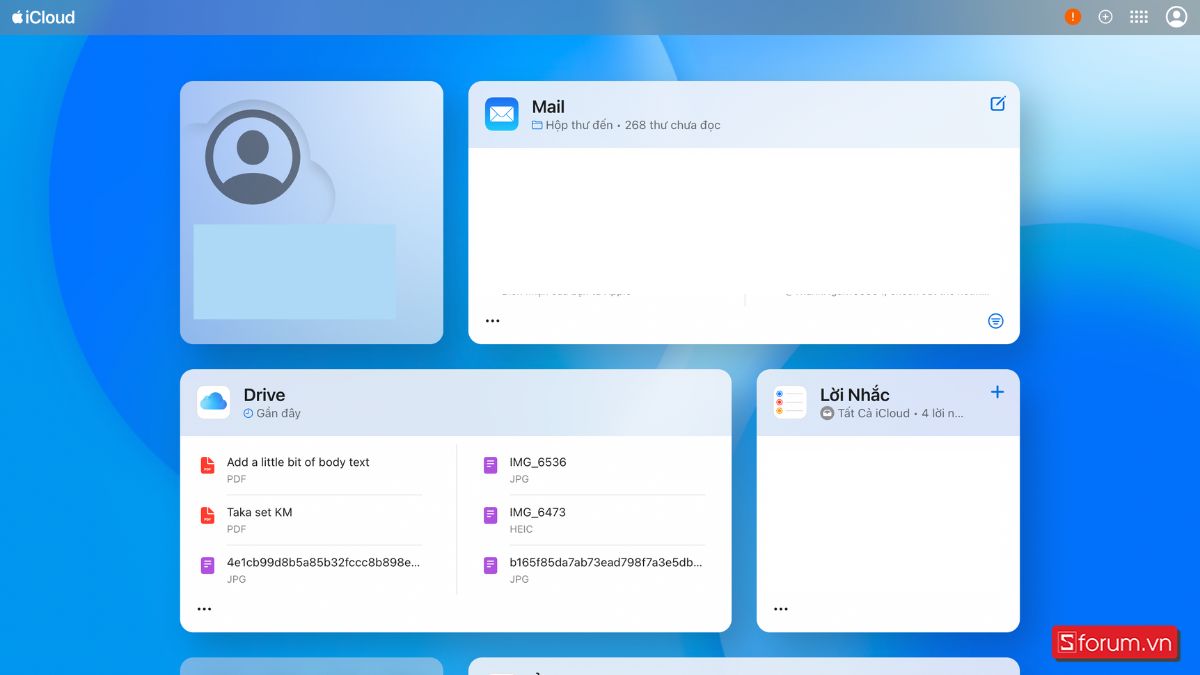Click image icon beside b165f85da7ab file
The width and height of the screenshot is (1200, 675).
tap(490, 565)
